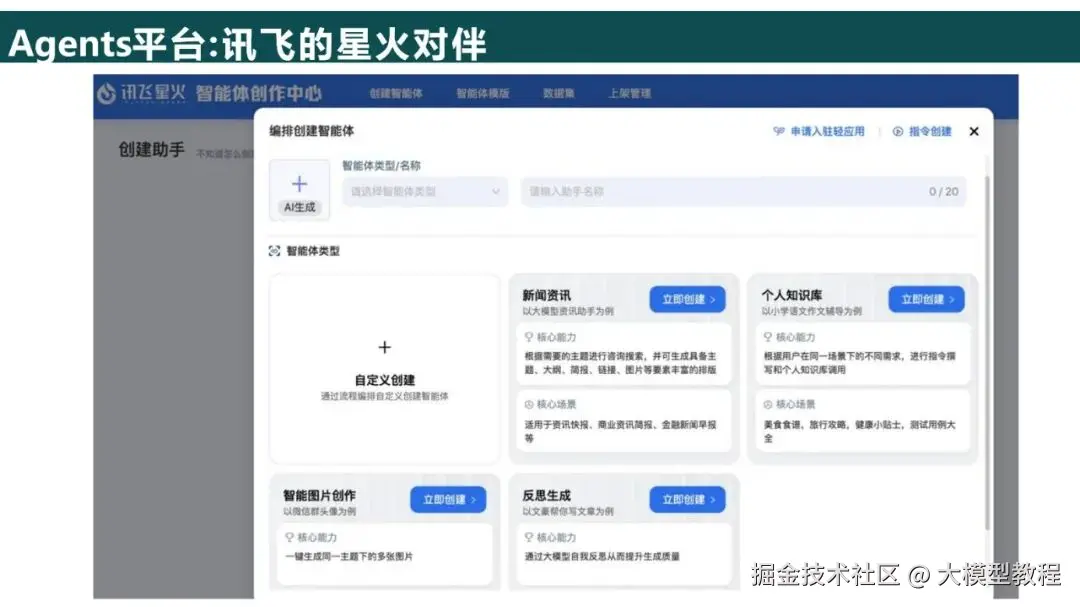Click the 智能图片创作 card title
The height and width of the screenshot is (607, 1080).
click(320, 495)
